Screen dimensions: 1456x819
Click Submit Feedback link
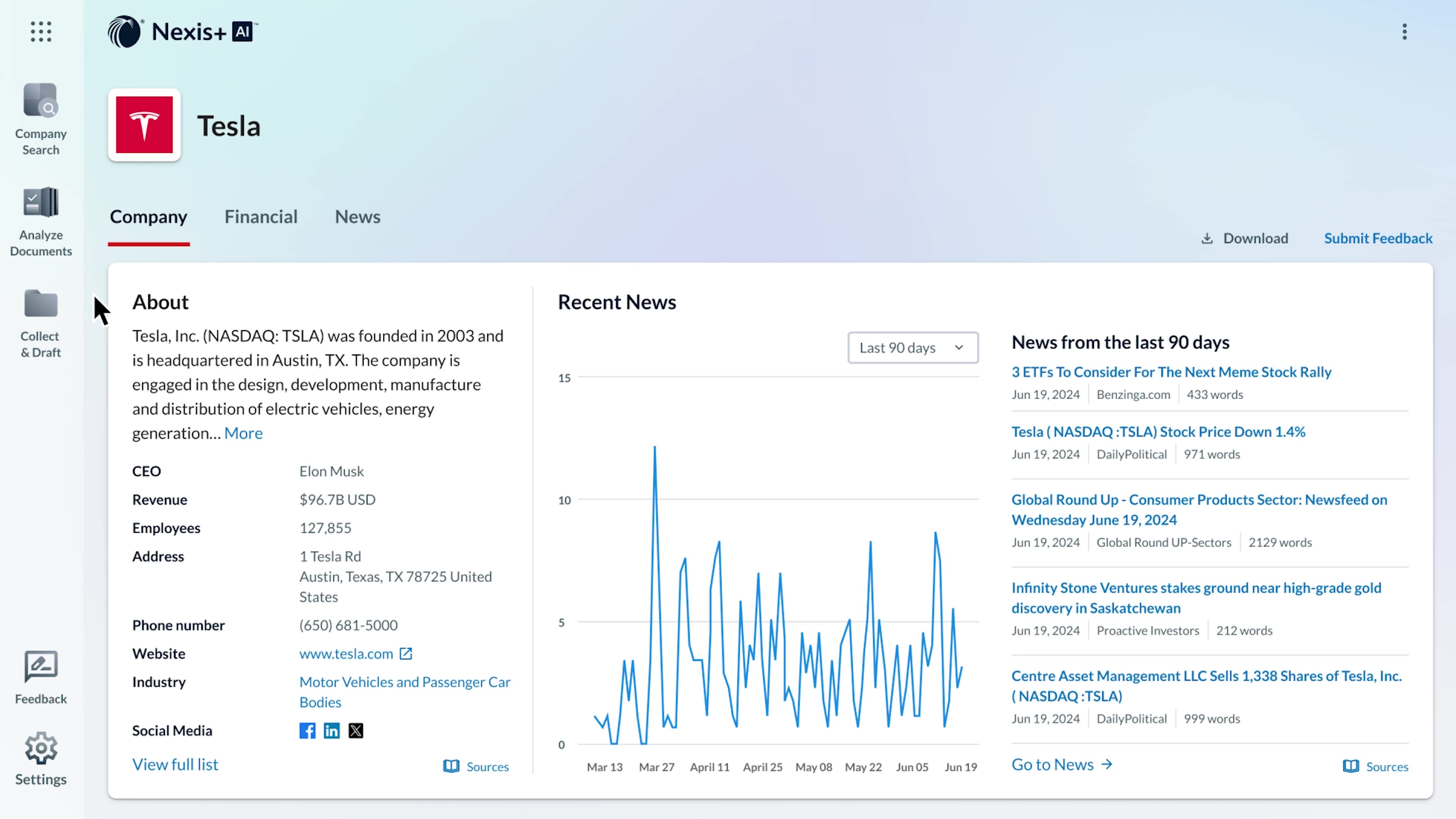[1378, 238]
